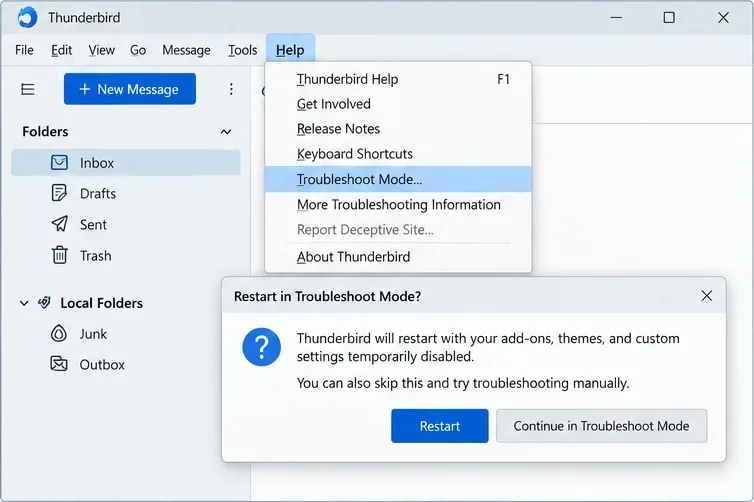Open the View menu
The width and height of the screenshot is (754, 502).
(x=101, y=50)
